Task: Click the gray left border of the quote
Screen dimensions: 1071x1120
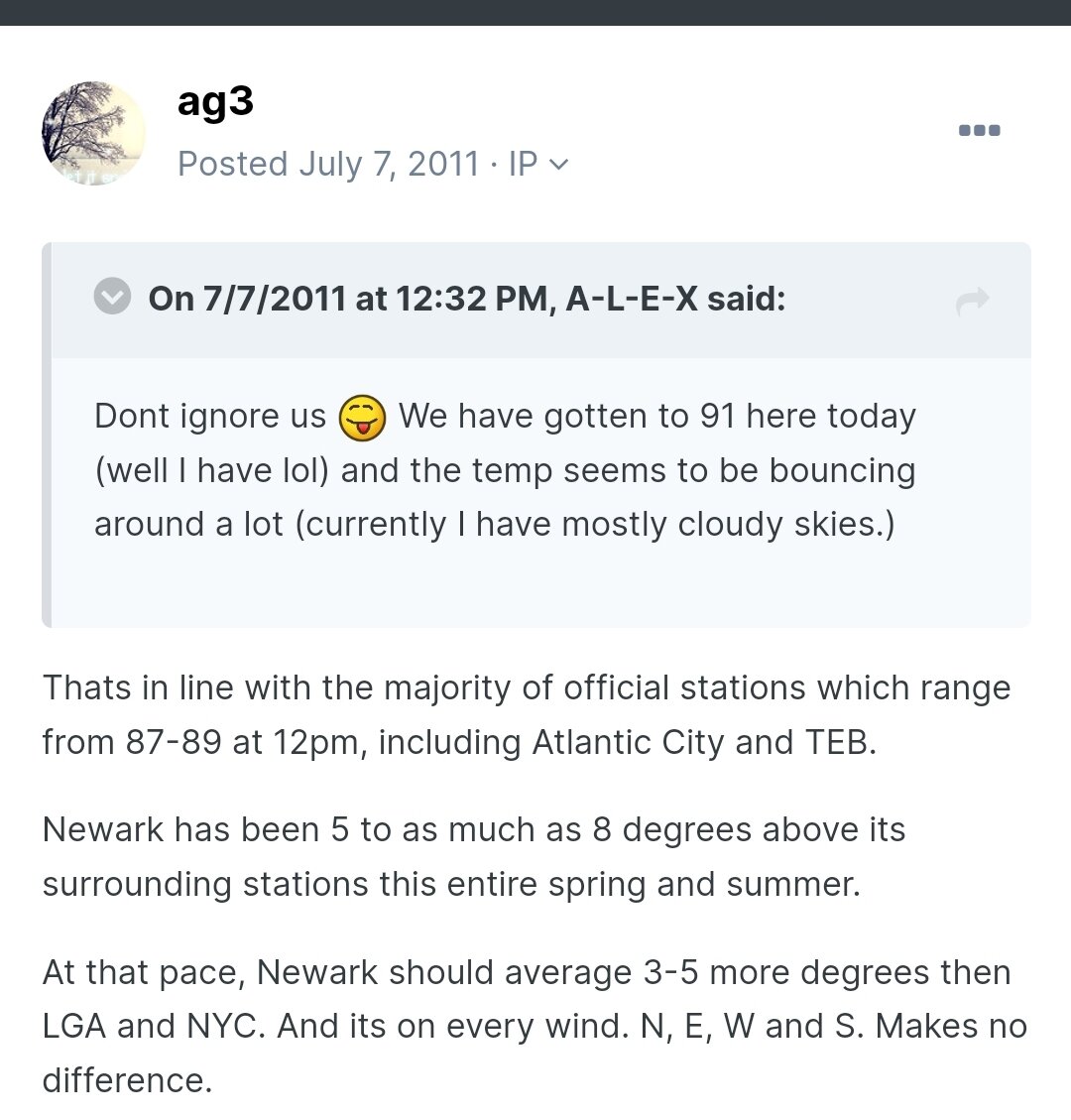Action: tap(47, 435)
